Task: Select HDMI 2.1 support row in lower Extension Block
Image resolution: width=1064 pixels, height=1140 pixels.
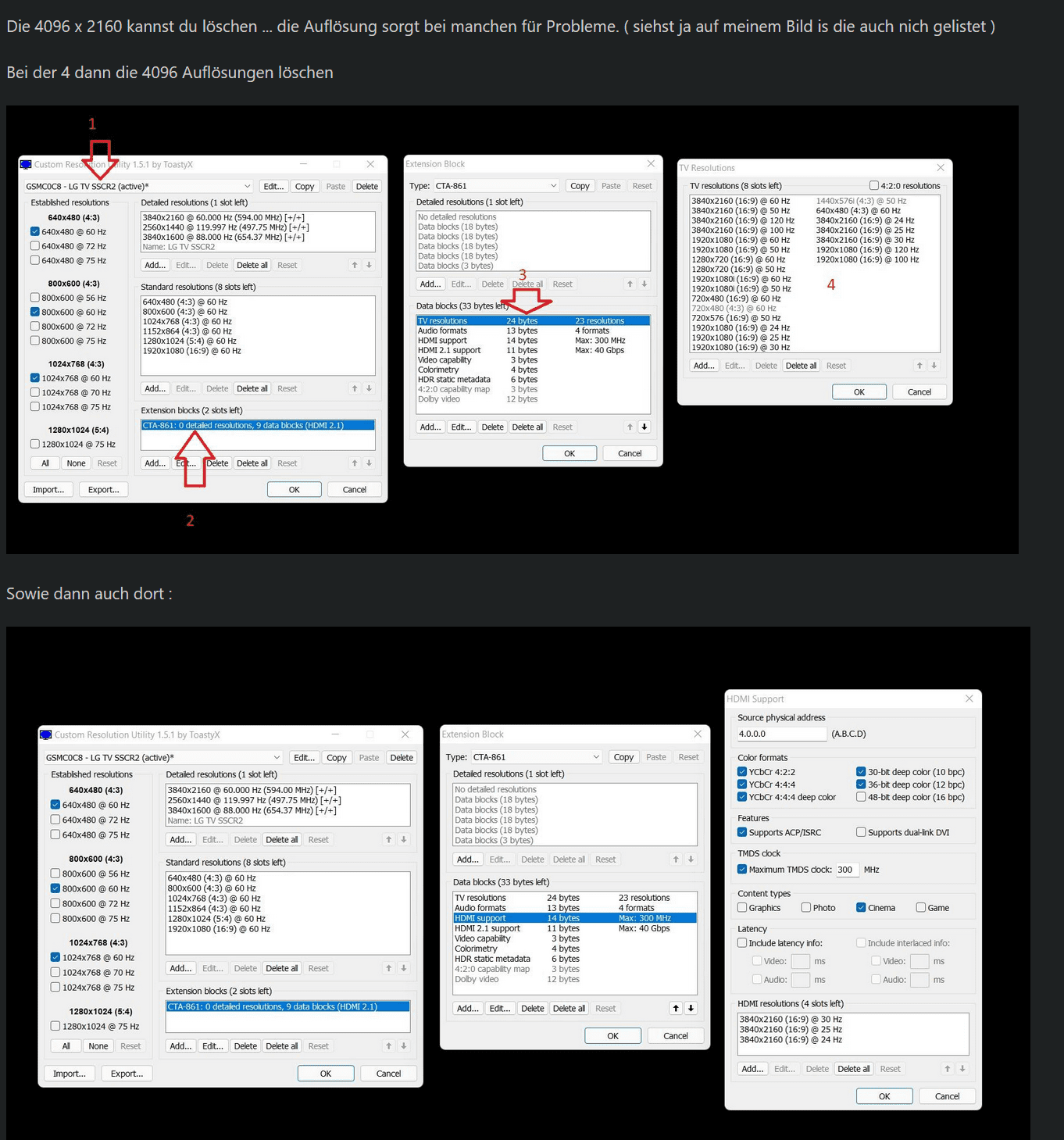Action: (574, 928)
